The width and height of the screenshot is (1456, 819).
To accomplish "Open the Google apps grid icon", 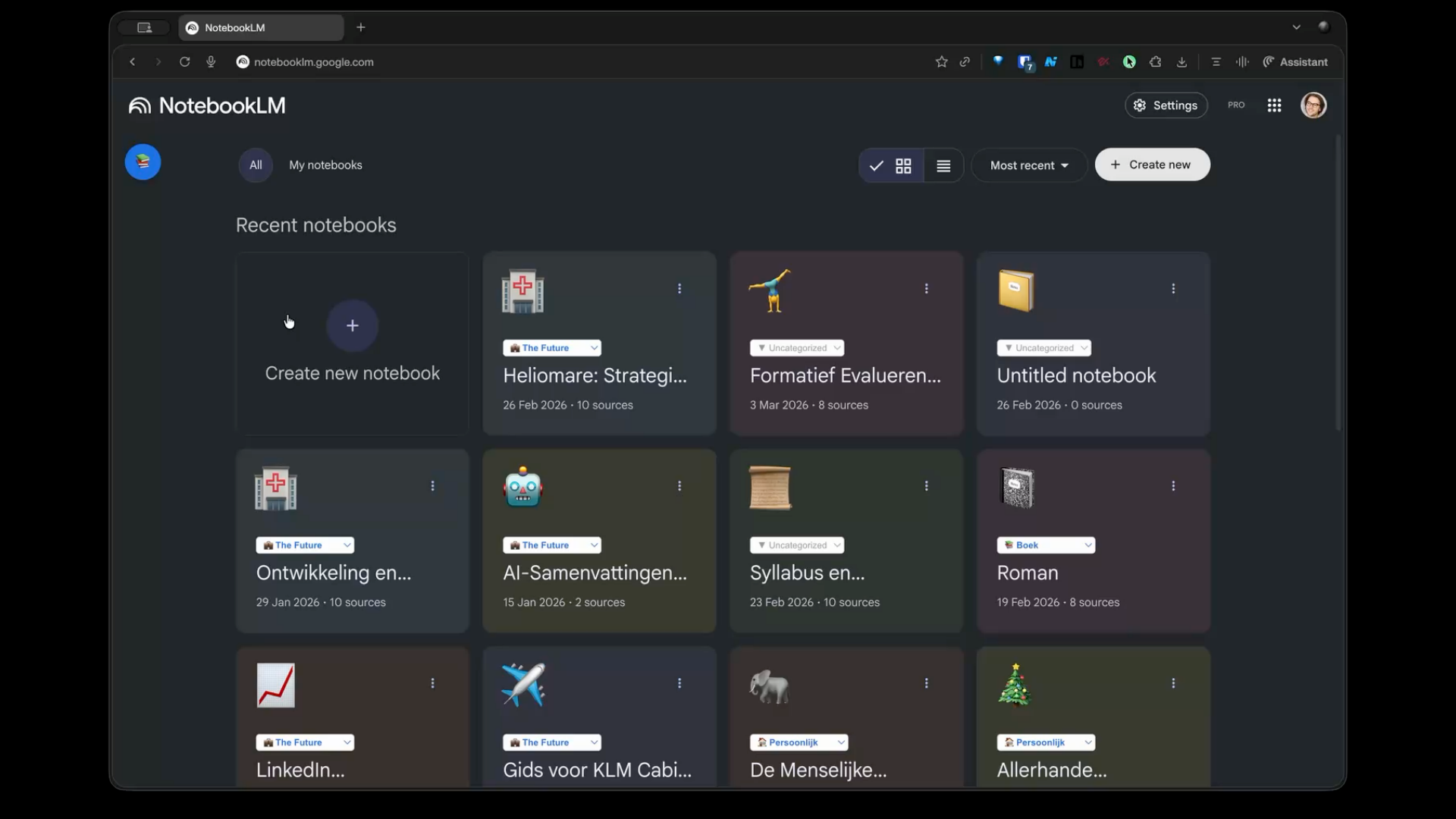I will (x=1274, y=105).
